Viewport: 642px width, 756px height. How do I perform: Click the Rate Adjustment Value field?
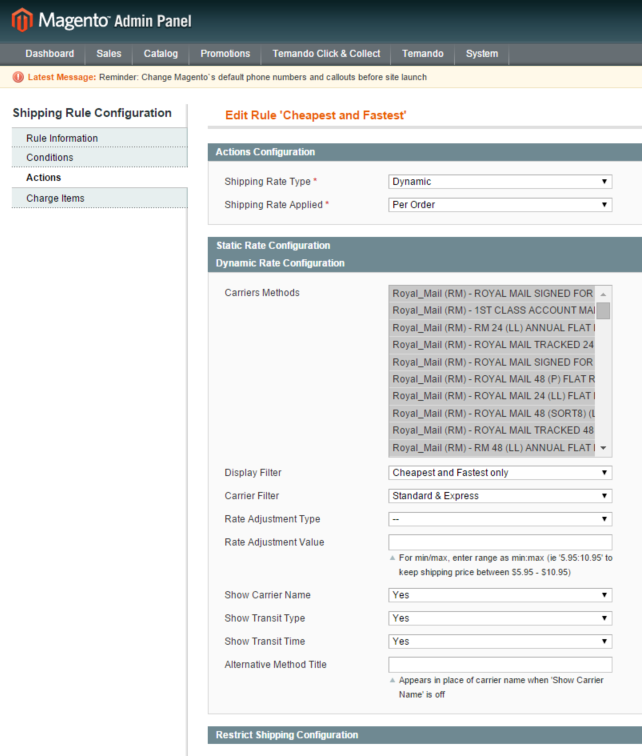click(x=500, y=542)
